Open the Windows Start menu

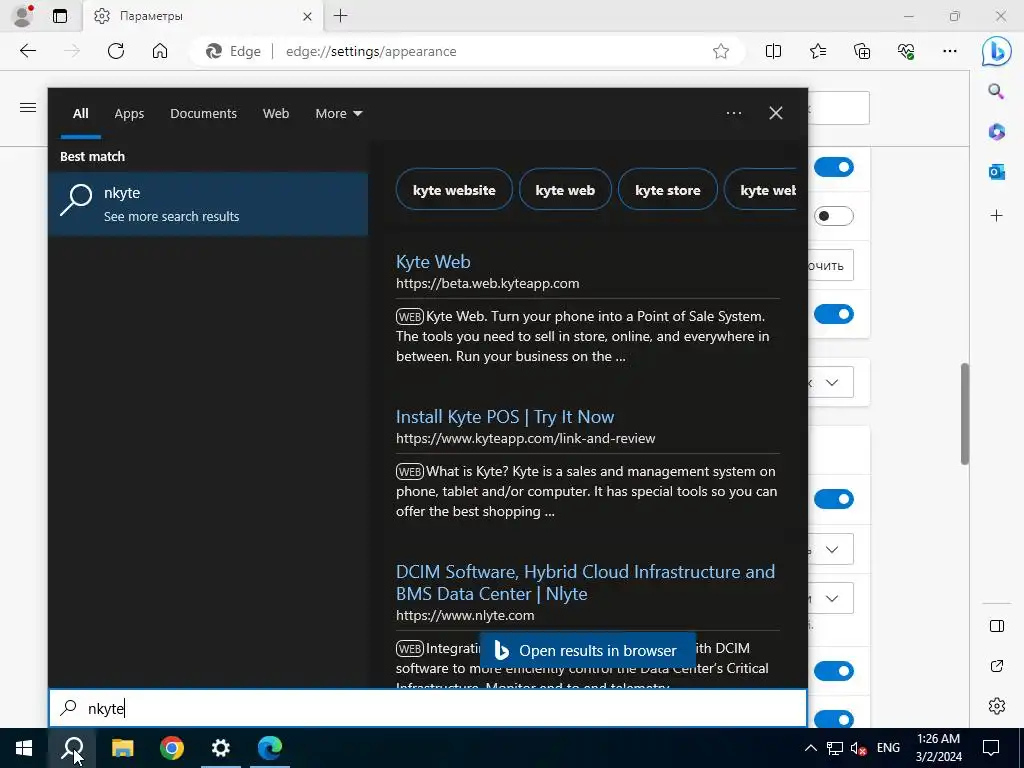(x=24, y=748)
